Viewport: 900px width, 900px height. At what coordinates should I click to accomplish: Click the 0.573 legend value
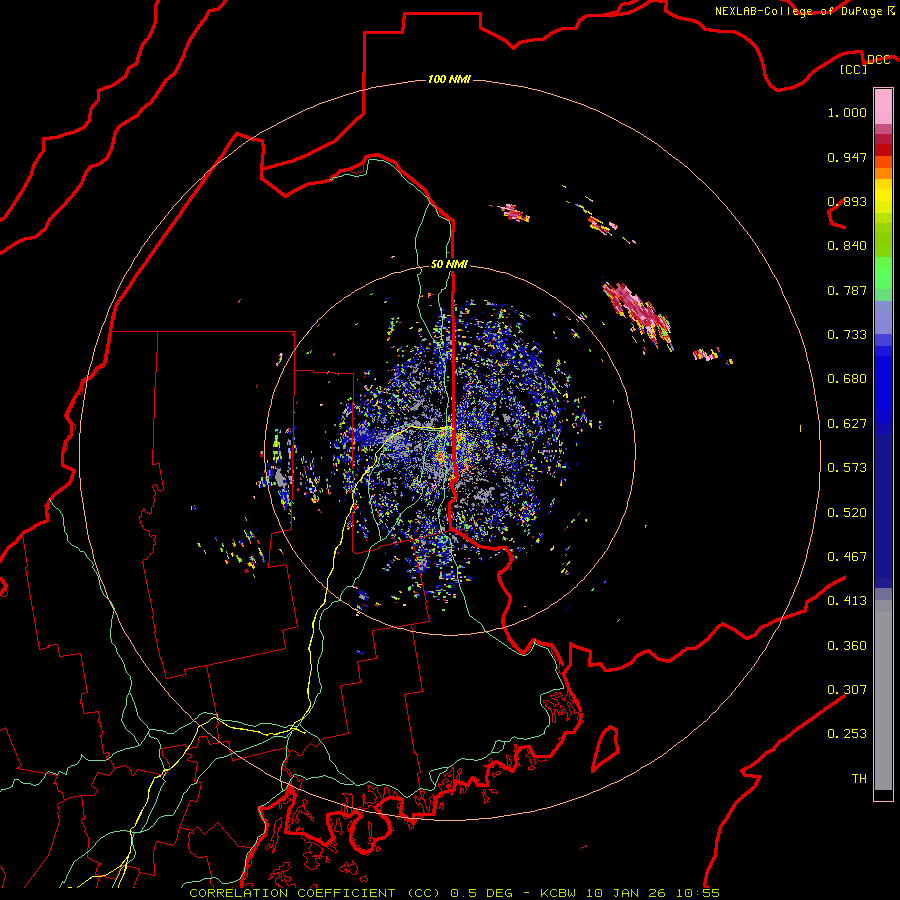tap(847, 468)
